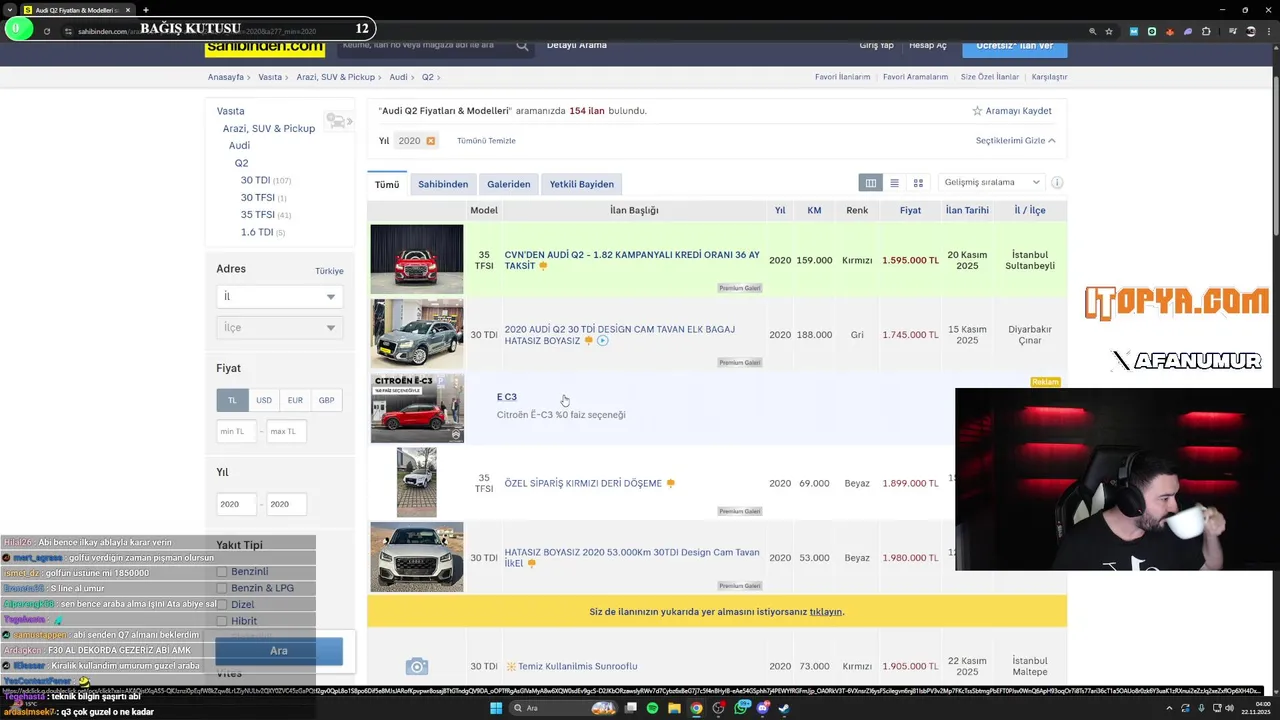Switch to the grid gallery view icon
The height and width of the screenshot is (720, 1280).
tap(918, 183)
